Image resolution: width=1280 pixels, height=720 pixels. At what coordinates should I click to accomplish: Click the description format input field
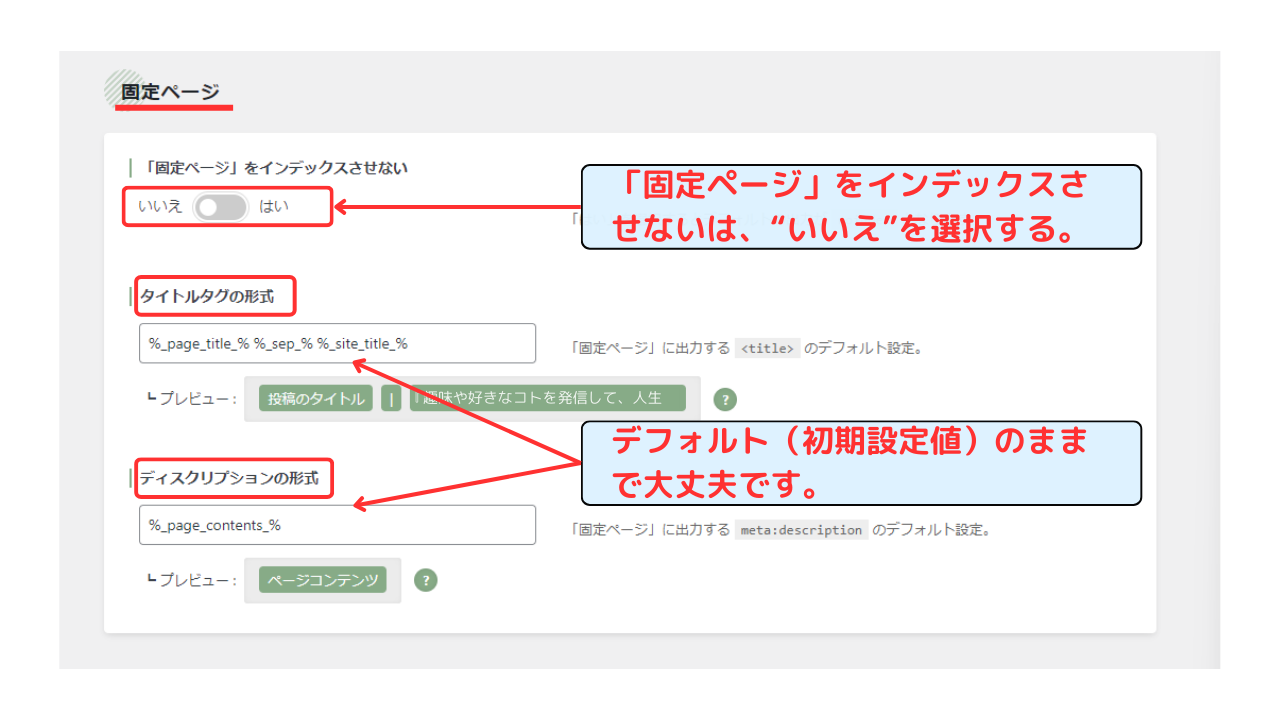point(337,525)
